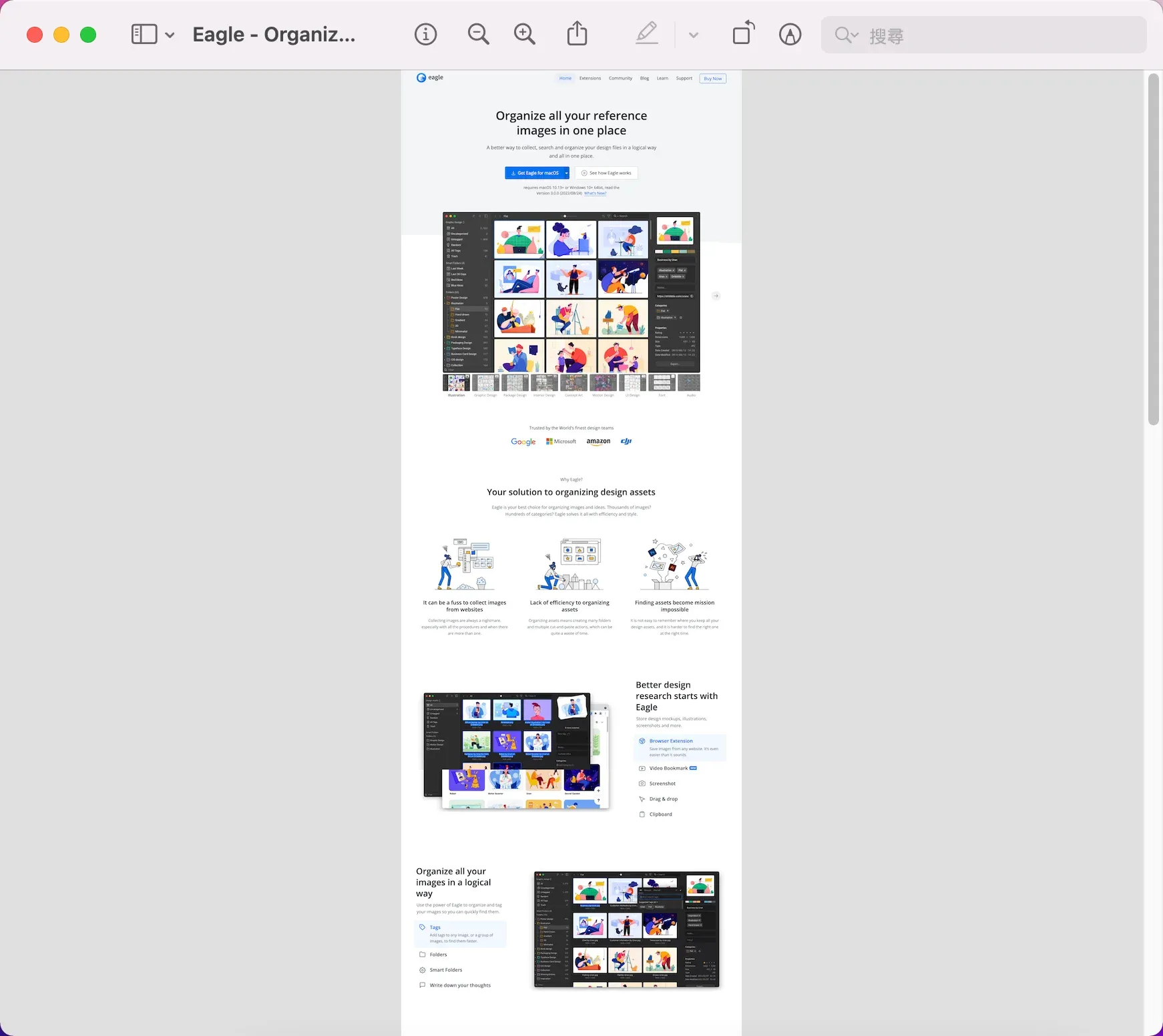Select the Folders feature item

pyautogui.click(x=433, y=955)
